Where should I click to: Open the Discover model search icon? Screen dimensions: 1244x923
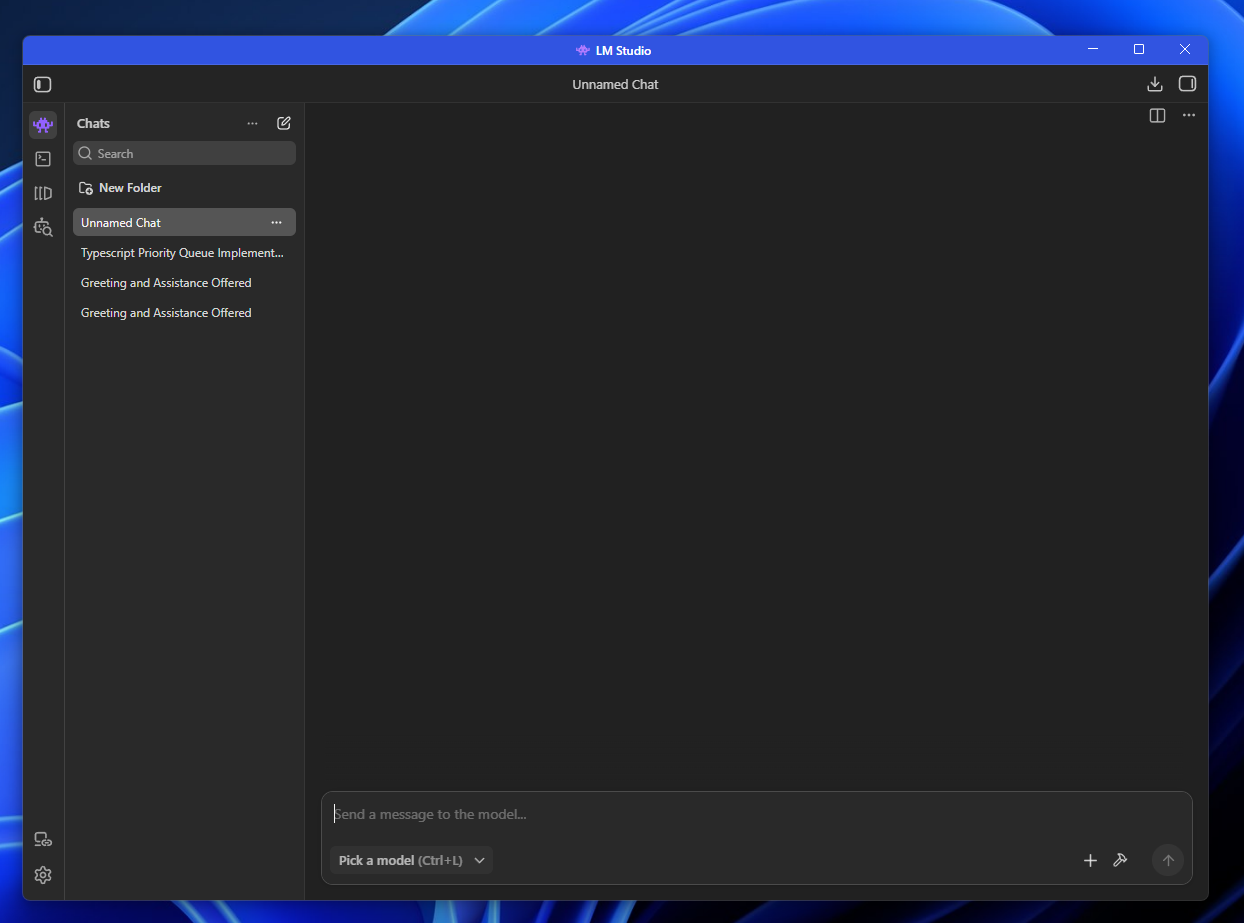click(43, 227)
